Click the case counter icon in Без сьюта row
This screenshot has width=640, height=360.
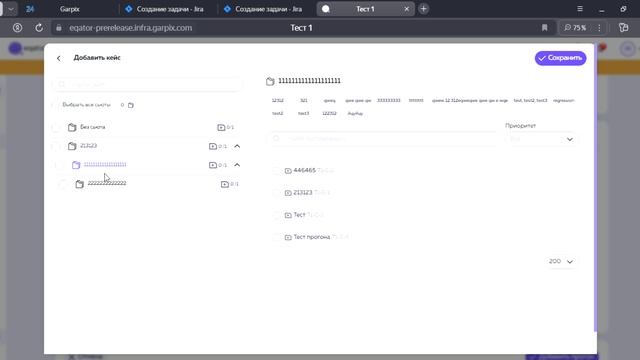pos(221,127)
